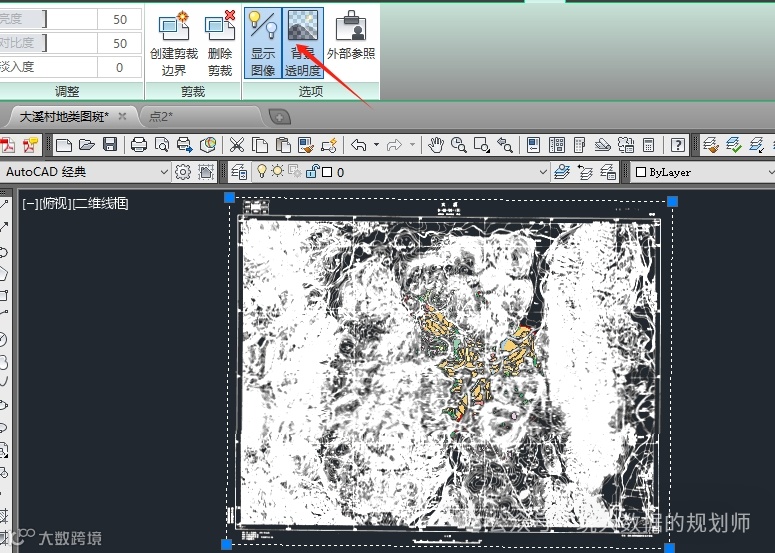775x553 pixels.
Task: Click the Match Properties brush icon
Action: [306, 145]
